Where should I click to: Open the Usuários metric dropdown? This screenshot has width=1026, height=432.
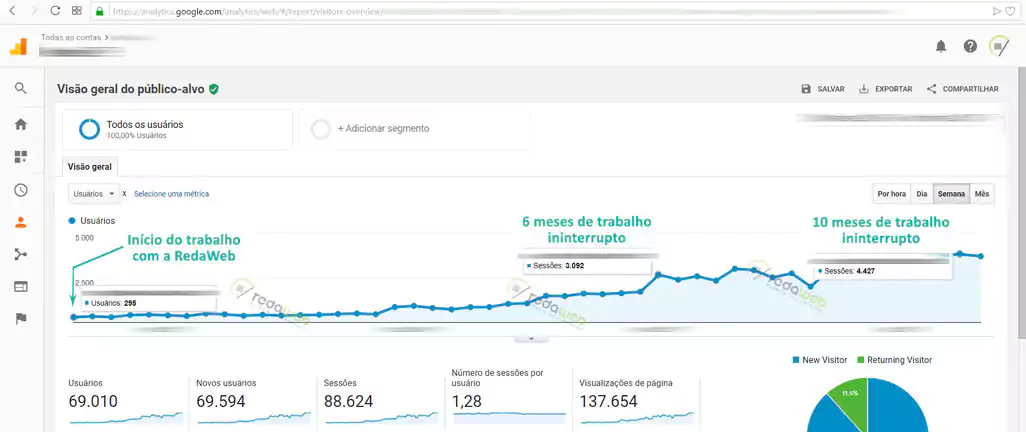93,193
